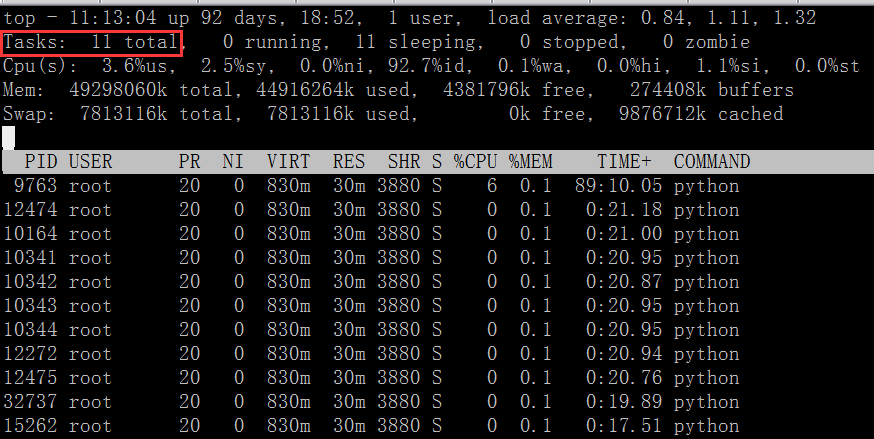This screenshot has width=874, height=439.
Task: Click the VIRT column header
Action: coord(288,162)
